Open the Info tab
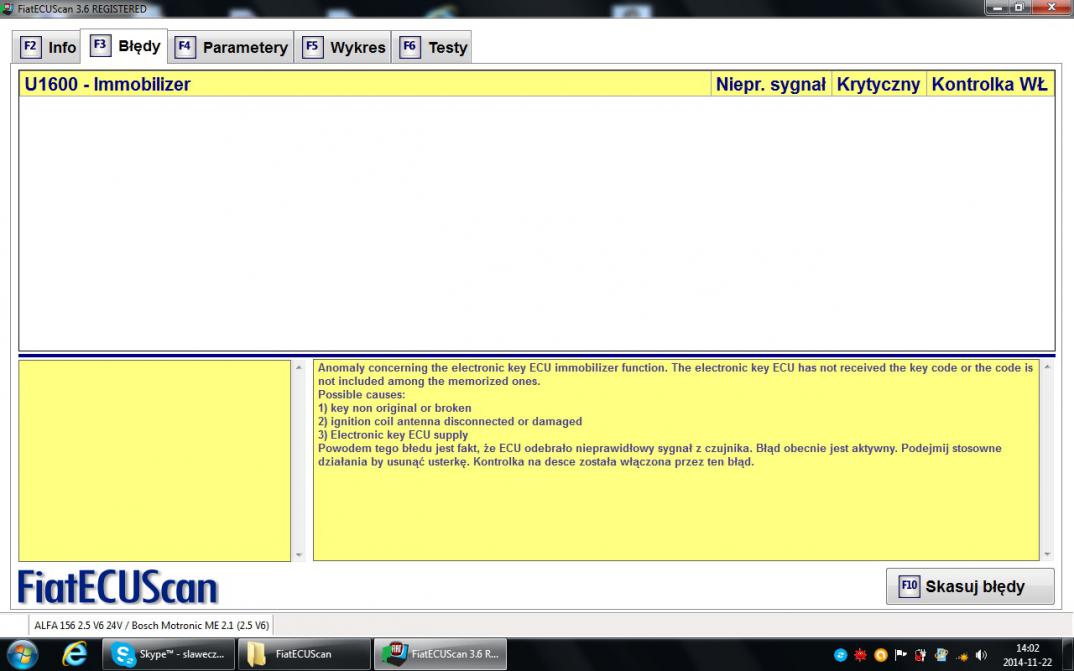 (47, 47)
